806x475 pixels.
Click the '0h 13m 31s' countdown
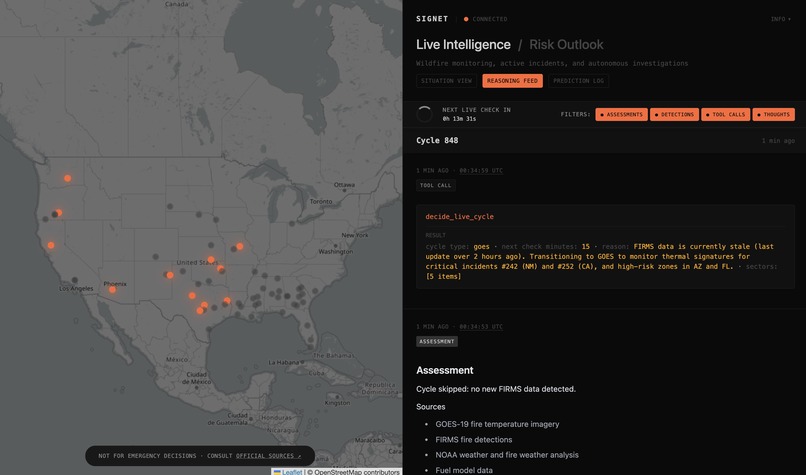click(x=459, y=119)
